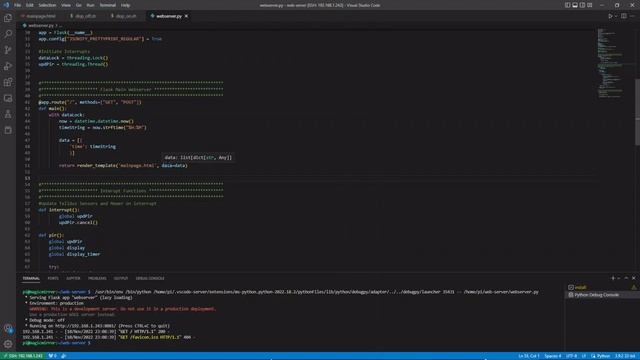Switch to the disp_on.sh editor tab

124,16
